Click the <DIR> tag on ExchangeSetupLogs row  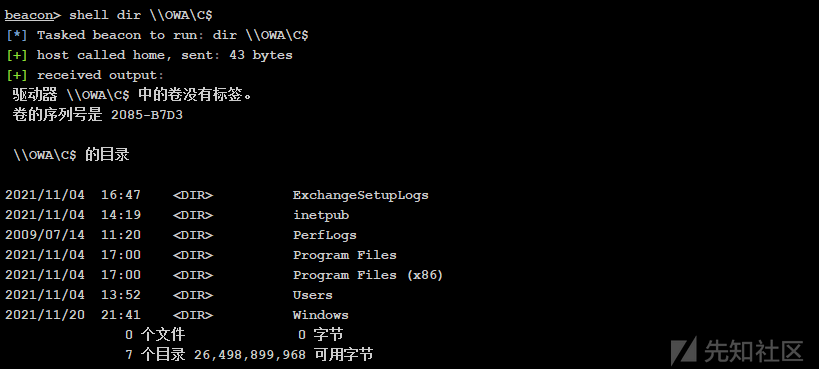[x=193, y=195]
